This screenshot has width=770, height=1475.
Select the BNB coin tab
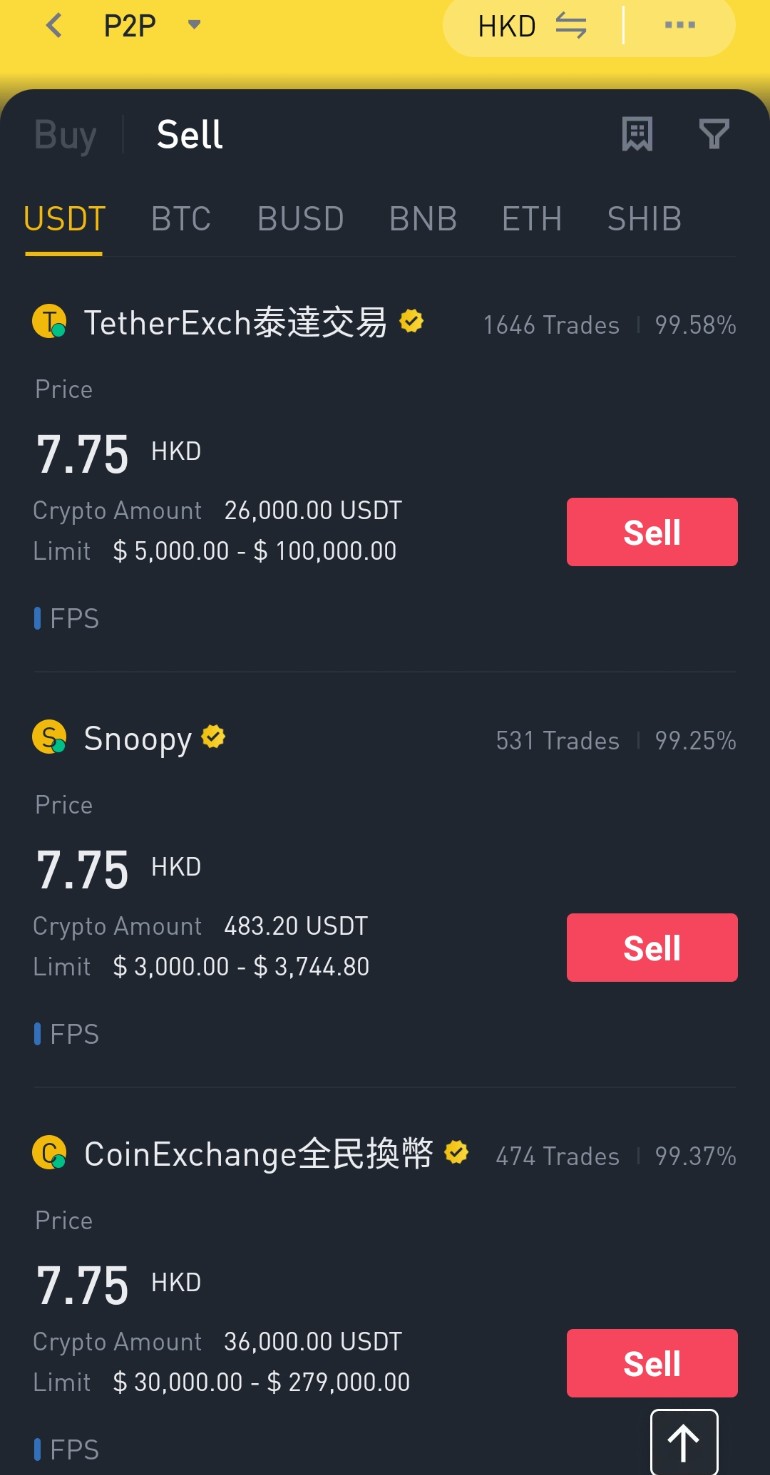point(423,219)
